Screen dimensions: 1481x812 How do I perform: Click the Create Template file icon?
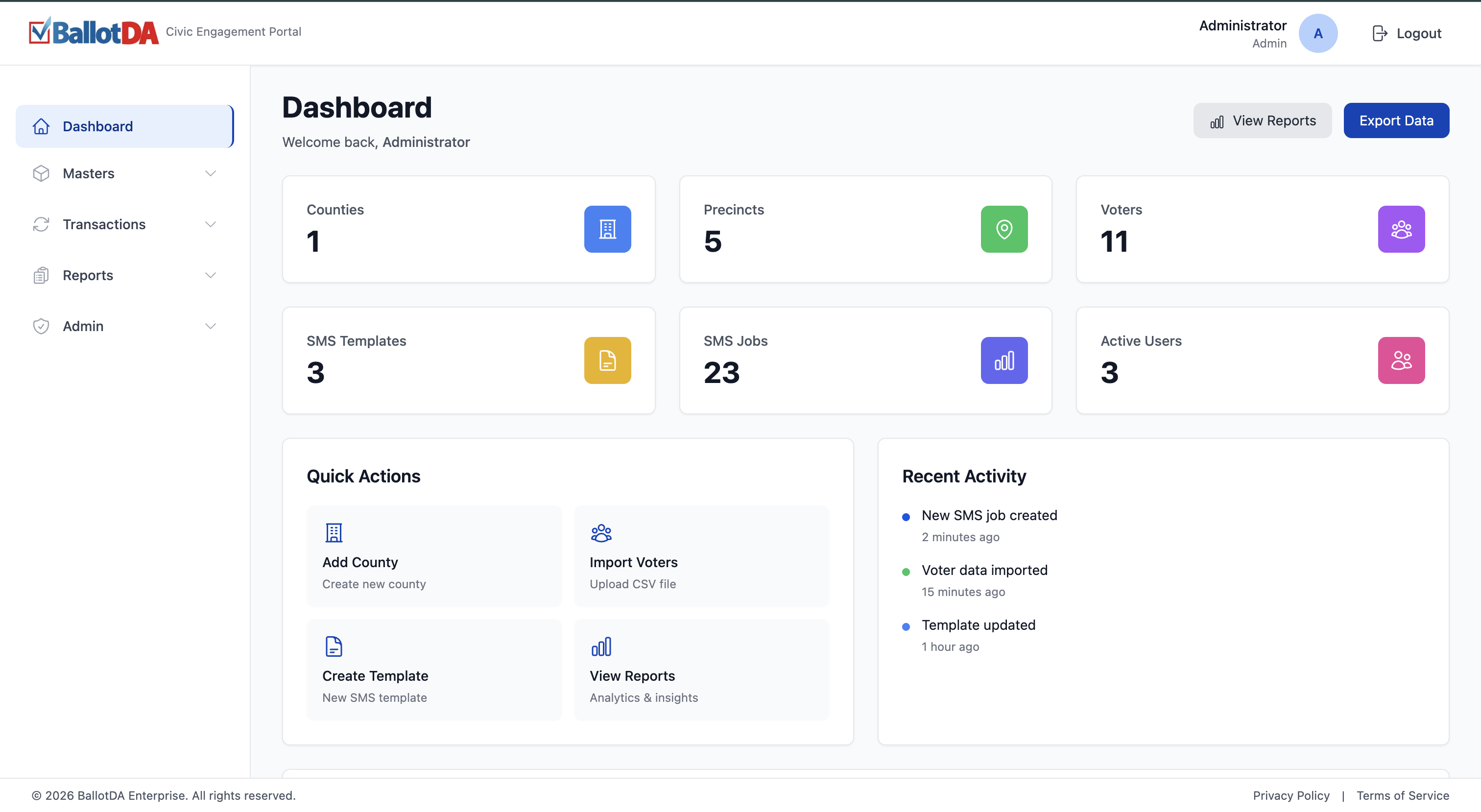click(334, 646)
